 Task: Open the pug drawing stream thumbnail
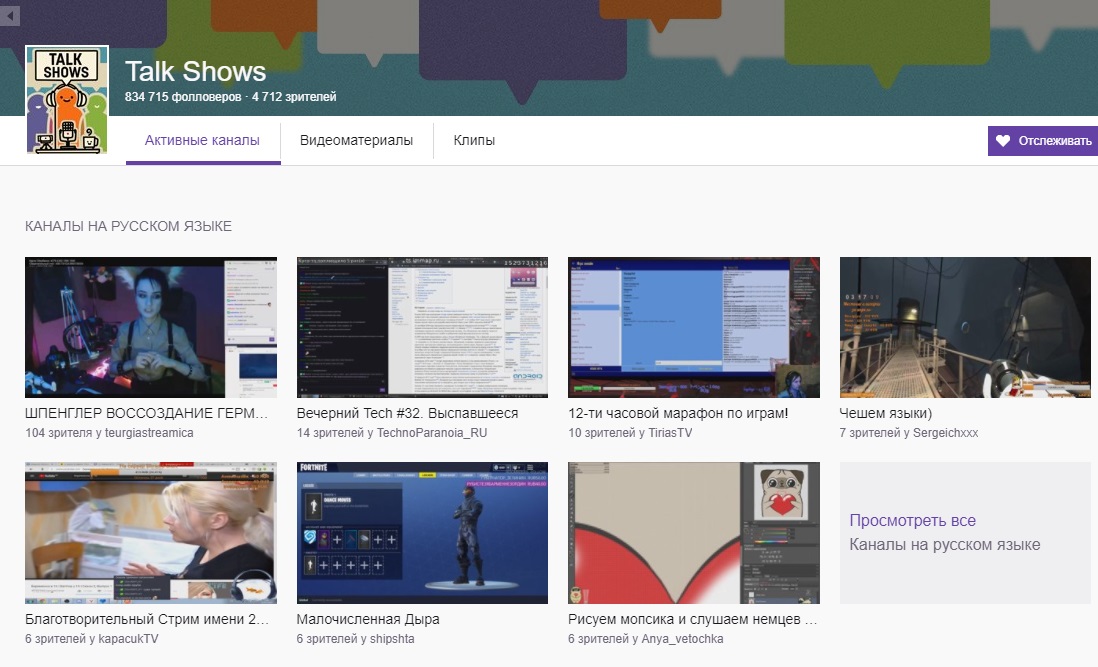click(694, 532)
